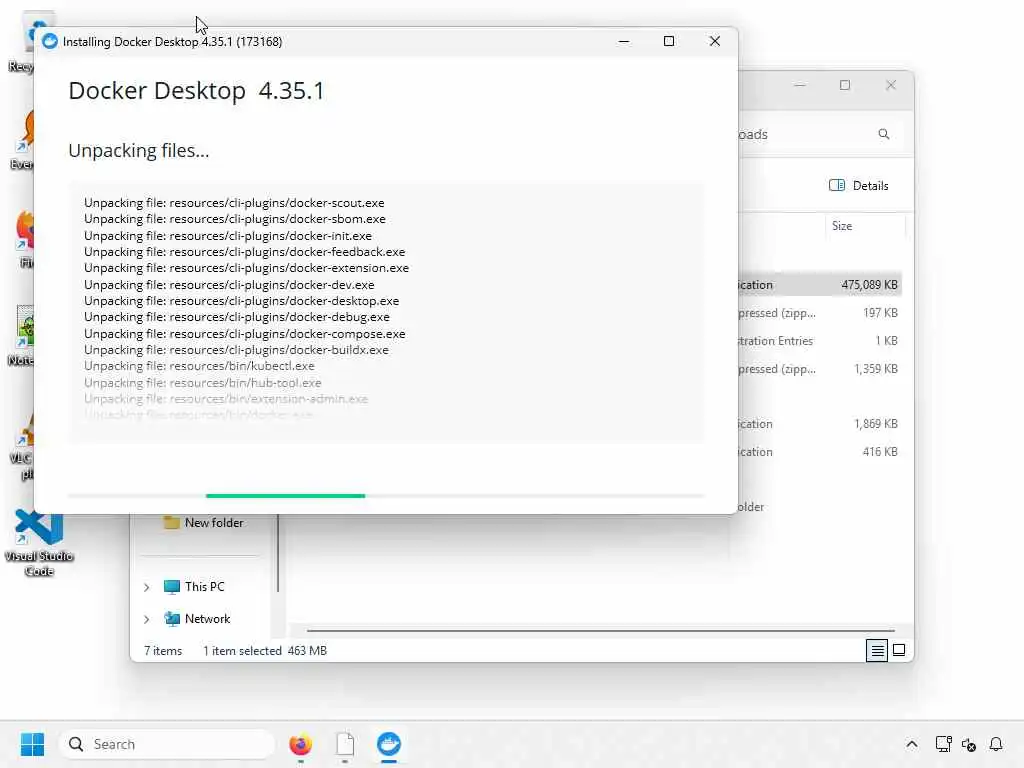The width and height of the screenshot is (1024, 768).
Task: Close the File Explorer window
Action: [891, 85]
